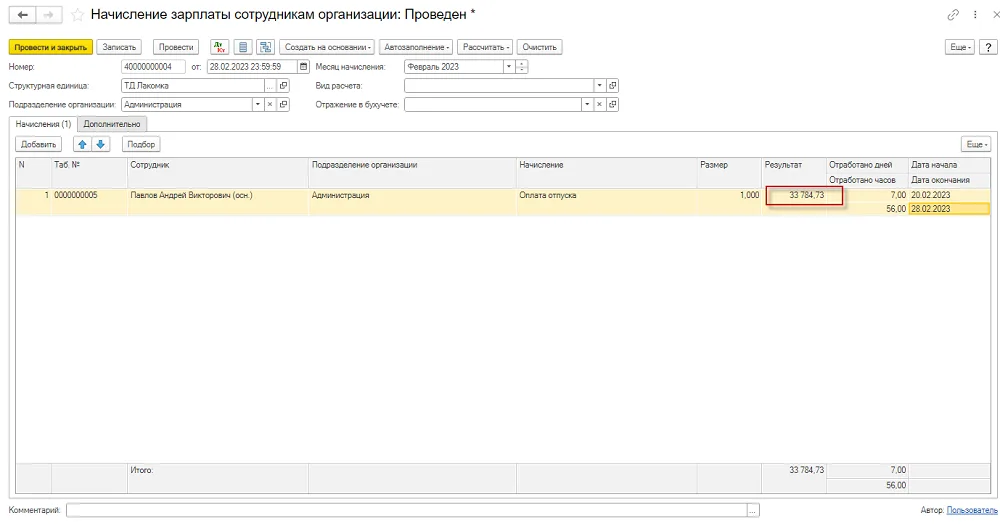This screenshot has width=1000, height=526.
Task: Open comment editor via ellipsis button
Action: coord(753,511)
